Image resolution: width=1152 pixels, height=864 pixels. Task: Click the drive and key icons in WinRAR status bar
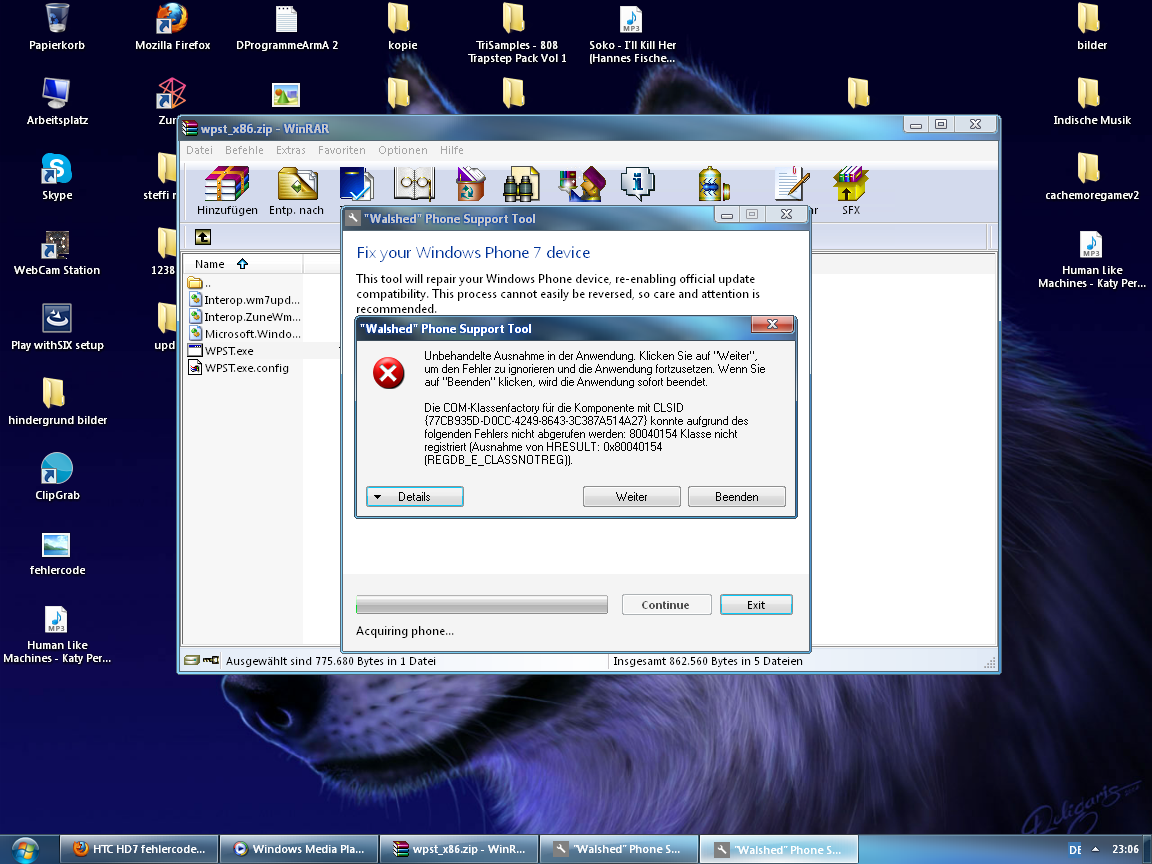pyautogui.click(x=202, y=660)
